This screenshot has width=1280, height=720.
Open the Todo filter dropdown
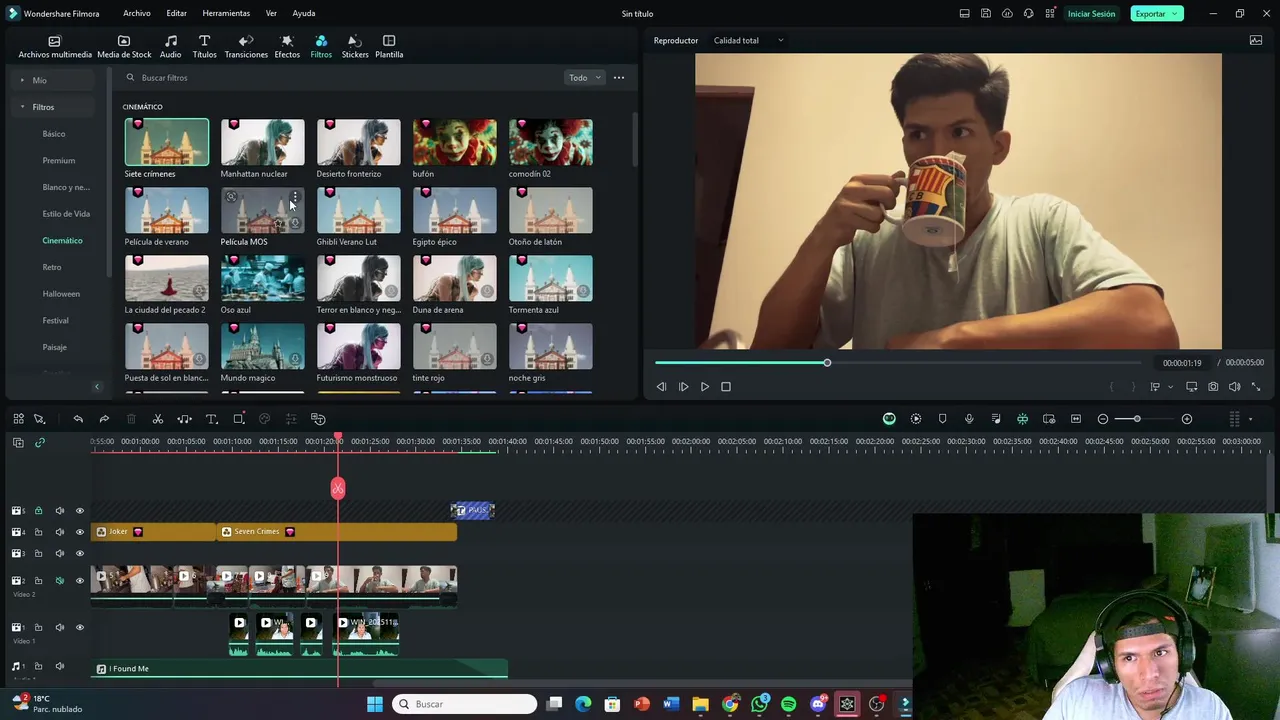585,78
